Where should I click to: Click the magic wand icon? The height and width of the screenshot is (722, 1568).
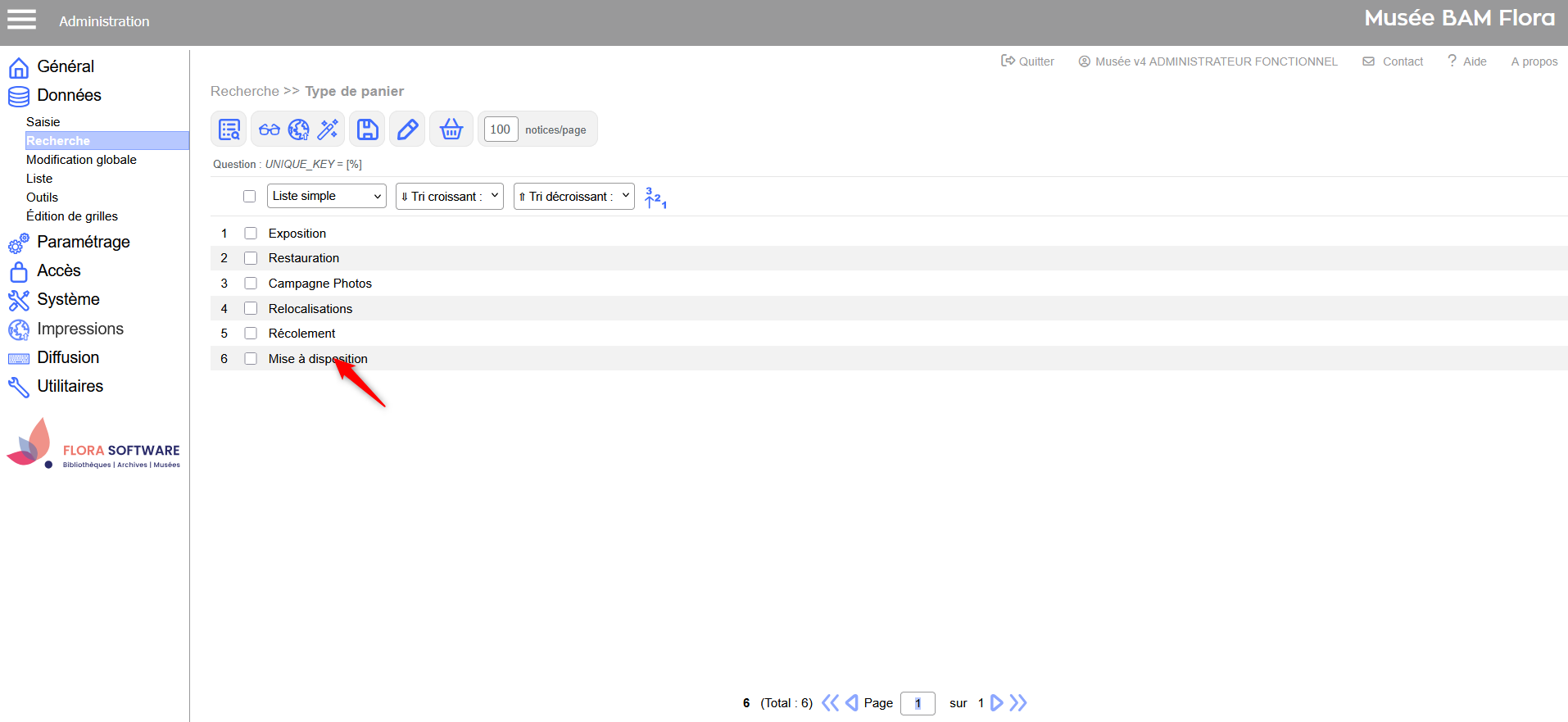(328, 129)
